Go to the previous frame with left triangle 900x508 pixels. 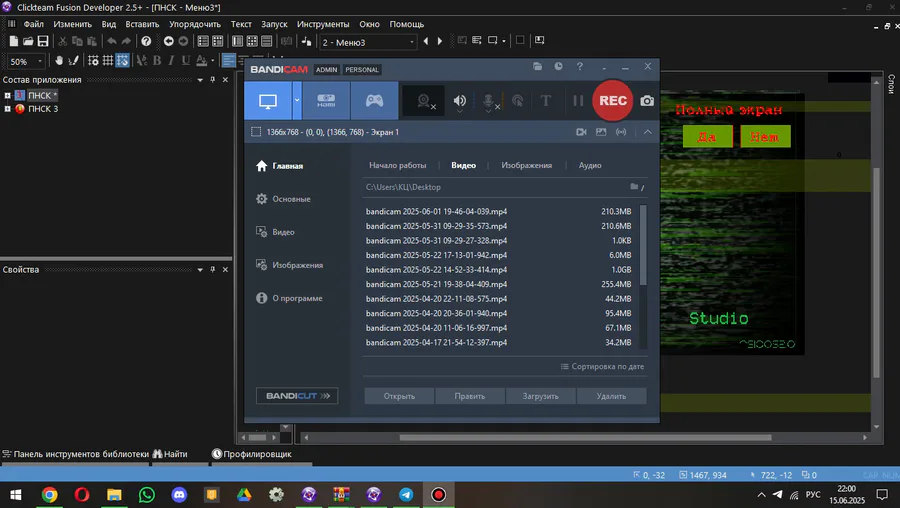pos(425,41)
